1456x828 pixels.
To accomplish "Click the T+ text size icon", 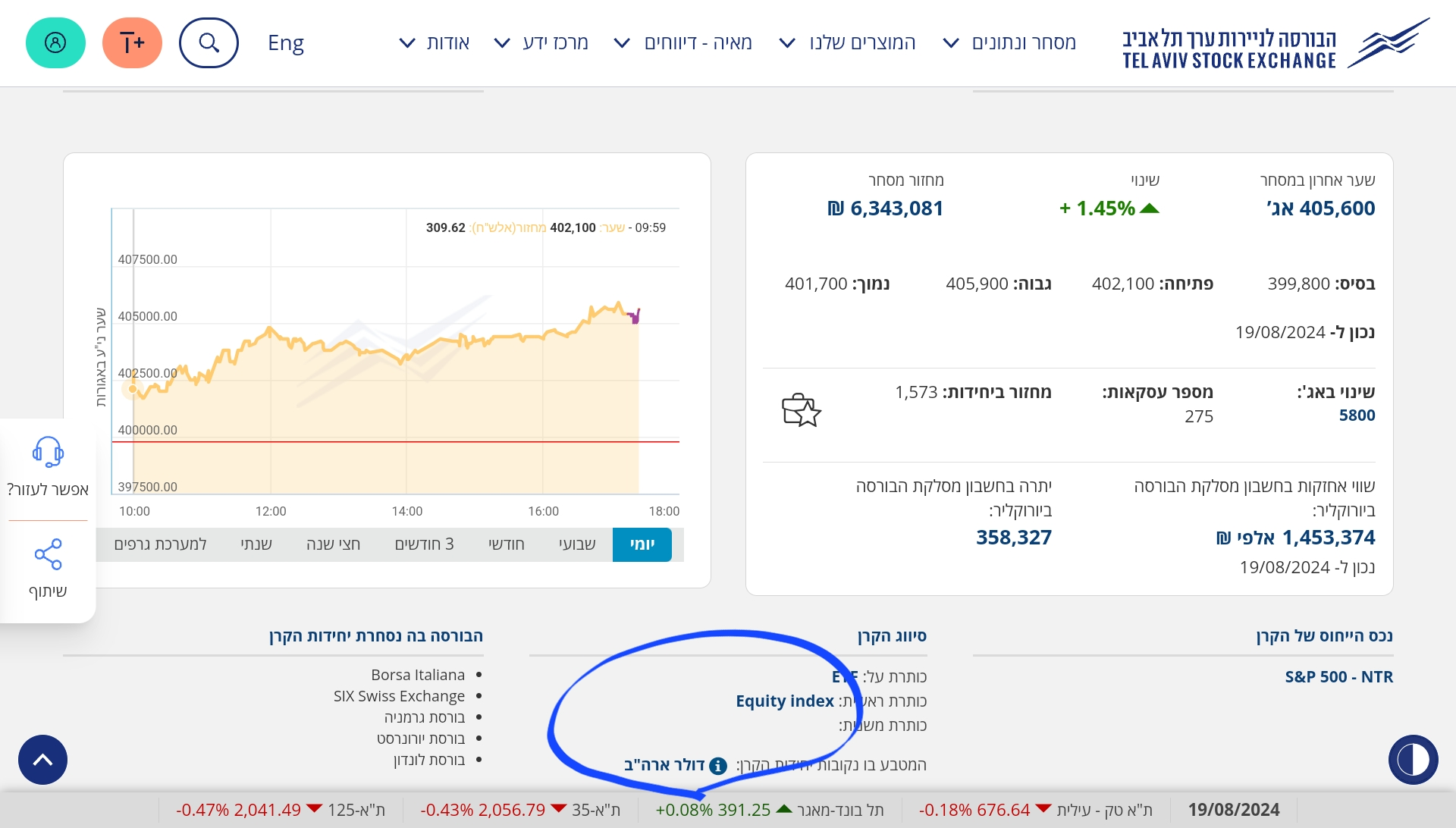I will [x=132, y=43].
